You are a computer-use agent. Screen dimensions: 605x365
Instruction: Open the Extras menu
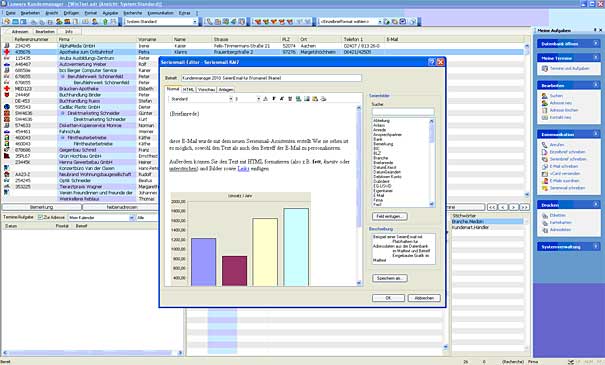[x=184, y=13]
